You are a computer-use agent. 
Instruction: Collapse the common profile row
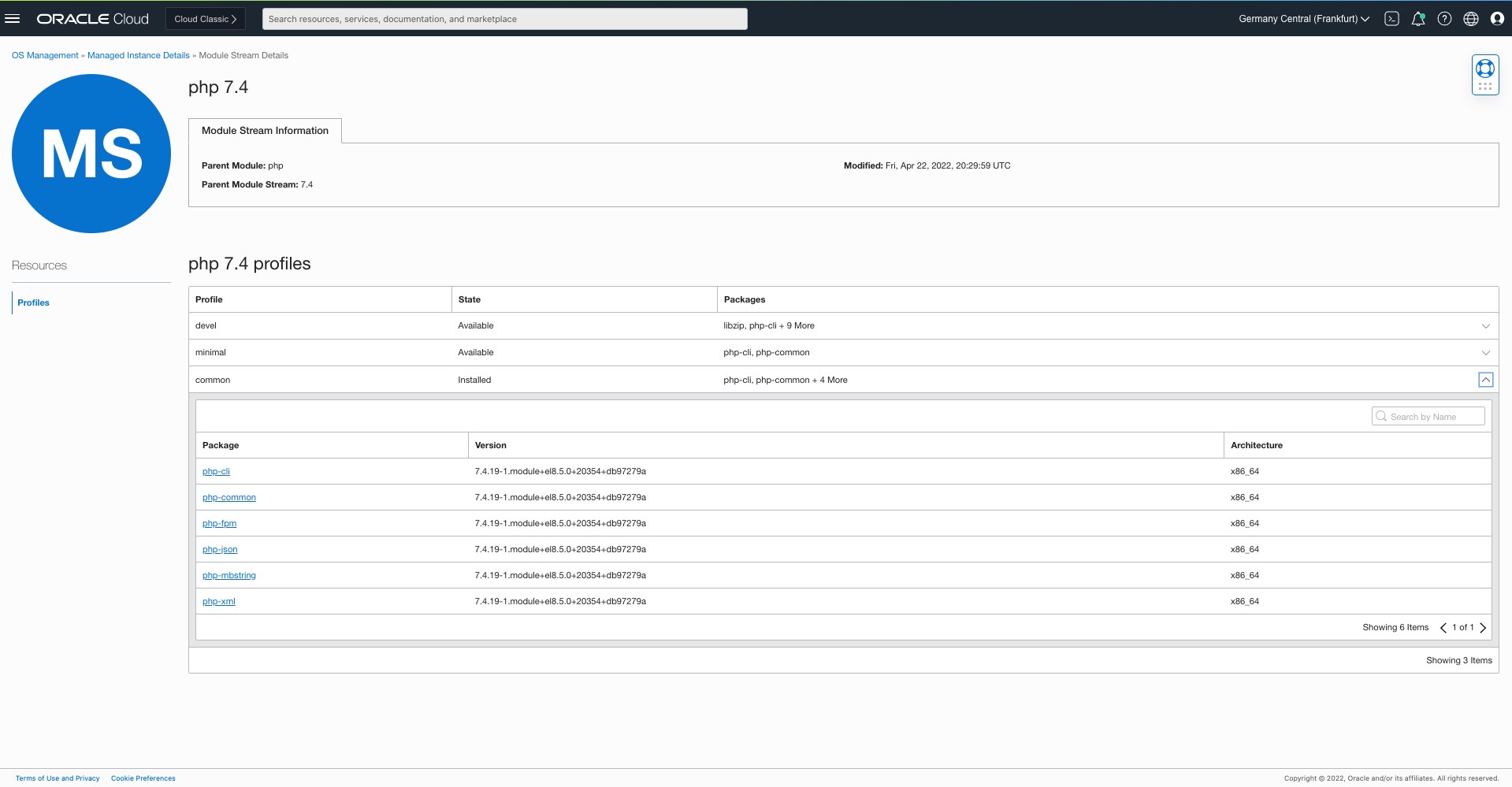pyautogui.click(x=1485, y=380)
